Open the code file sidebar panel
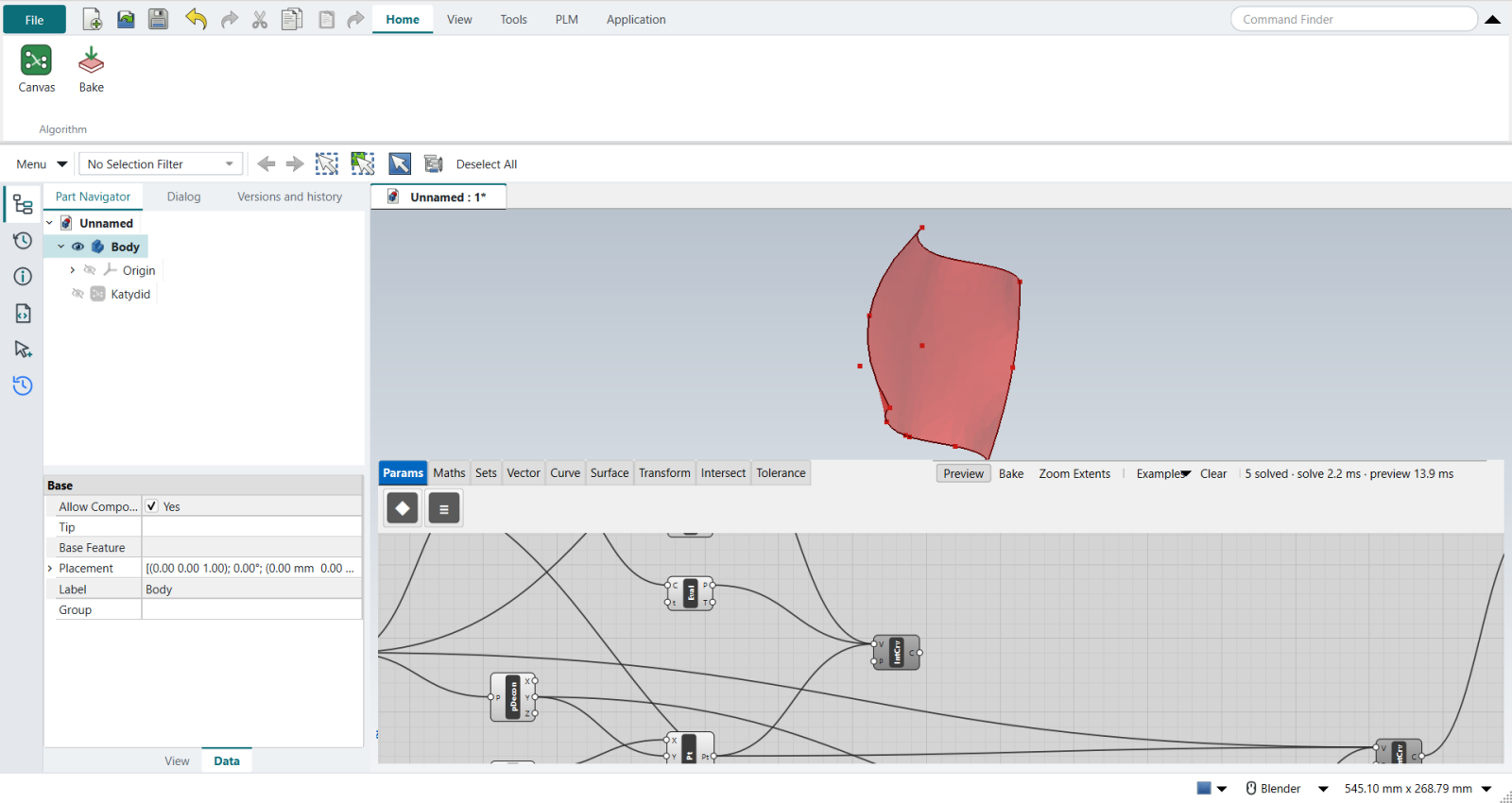 pos(23,313)
